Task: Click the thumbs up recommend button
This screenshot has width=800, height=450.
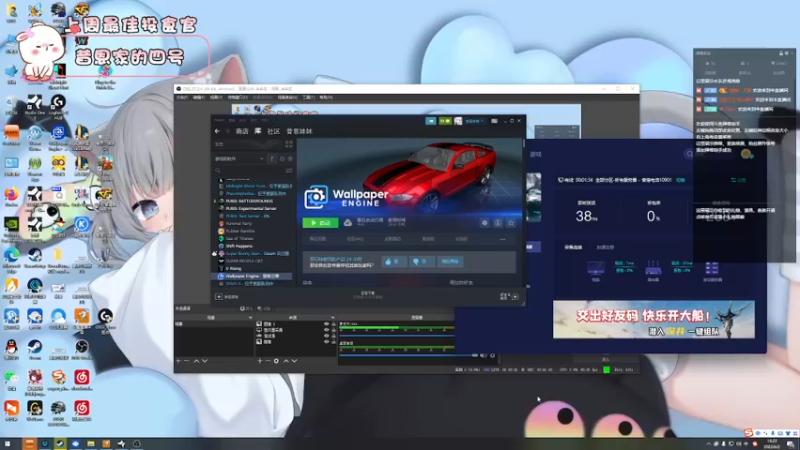Action: [x=394, y=261]
